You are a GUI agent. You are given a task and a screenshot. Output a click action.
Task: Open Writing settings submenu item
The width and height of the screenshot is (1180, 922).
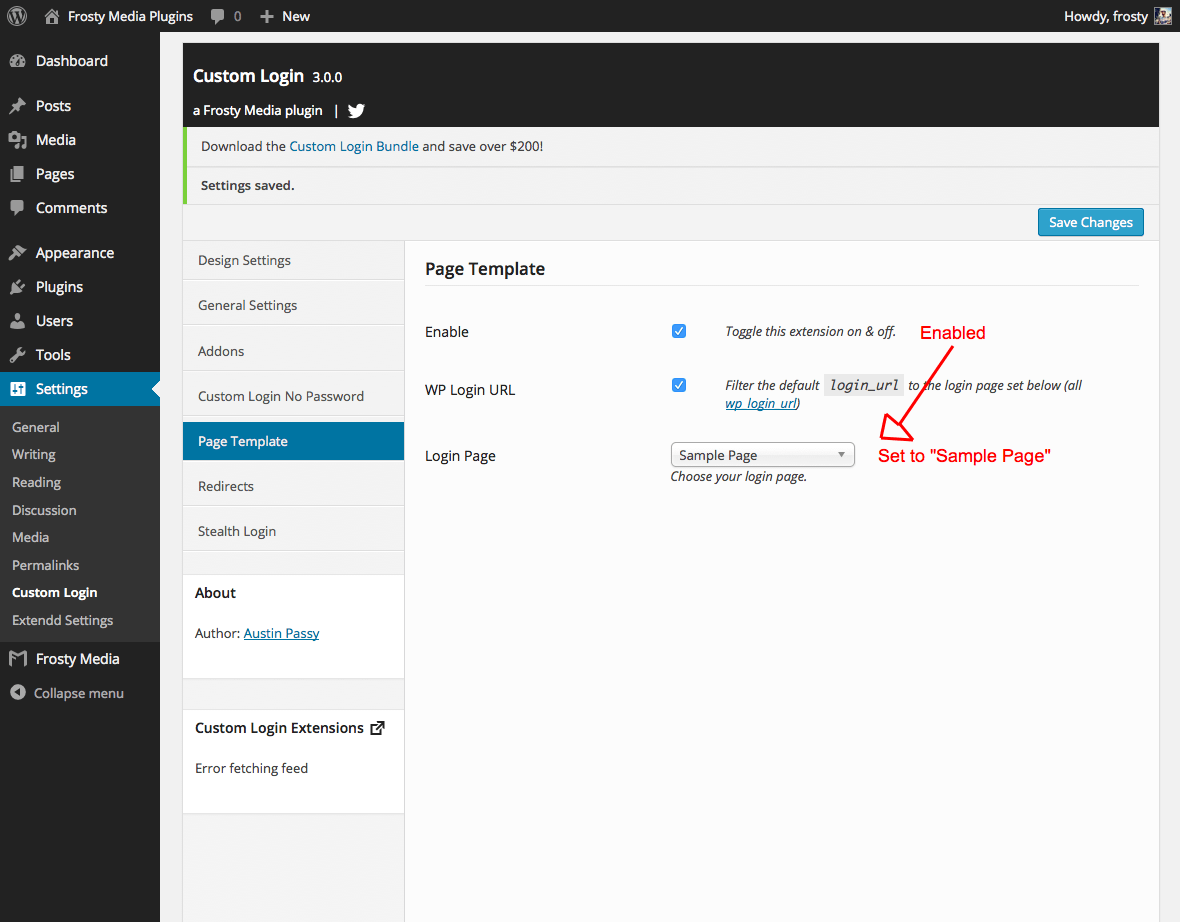click(x=34, y=455)
